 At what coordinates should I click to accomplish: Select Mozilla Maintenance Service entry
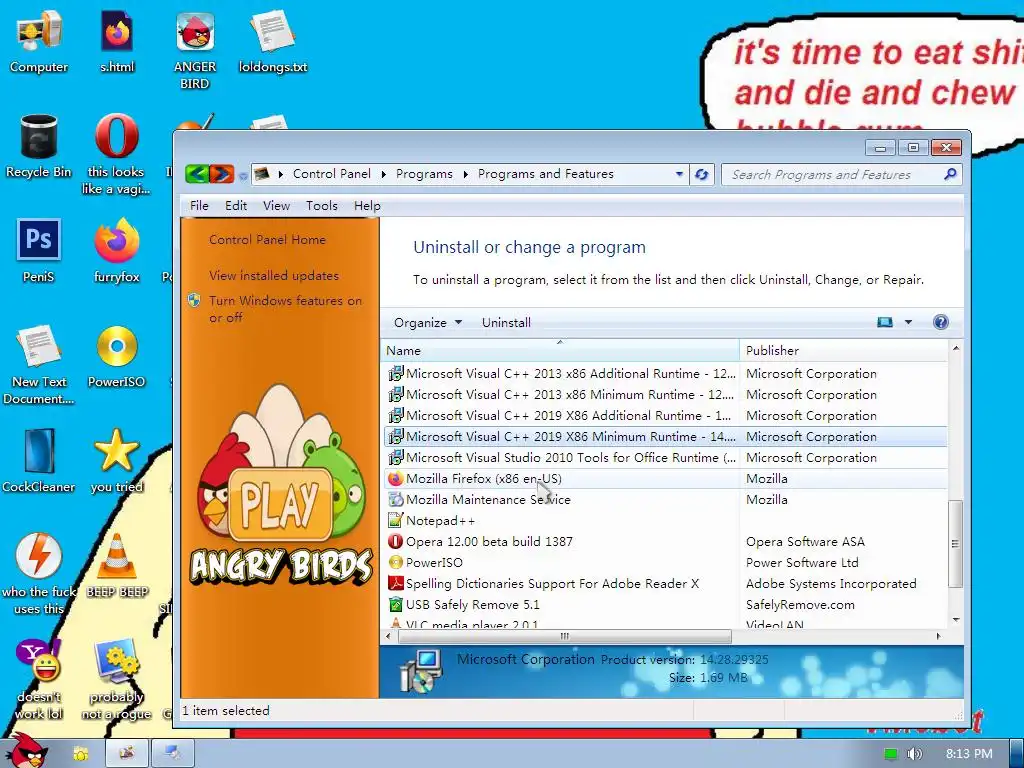pos(665,500)
